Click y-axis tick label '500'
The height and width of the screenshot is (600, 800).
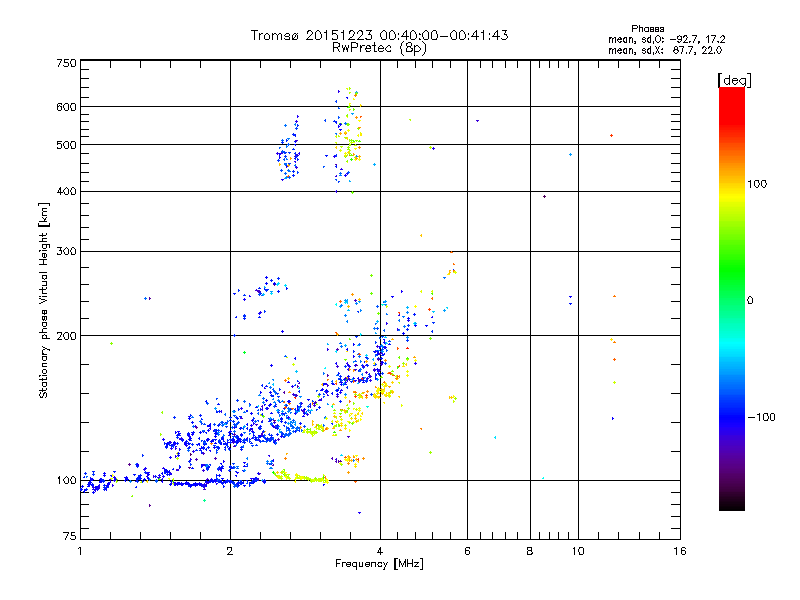66,145
